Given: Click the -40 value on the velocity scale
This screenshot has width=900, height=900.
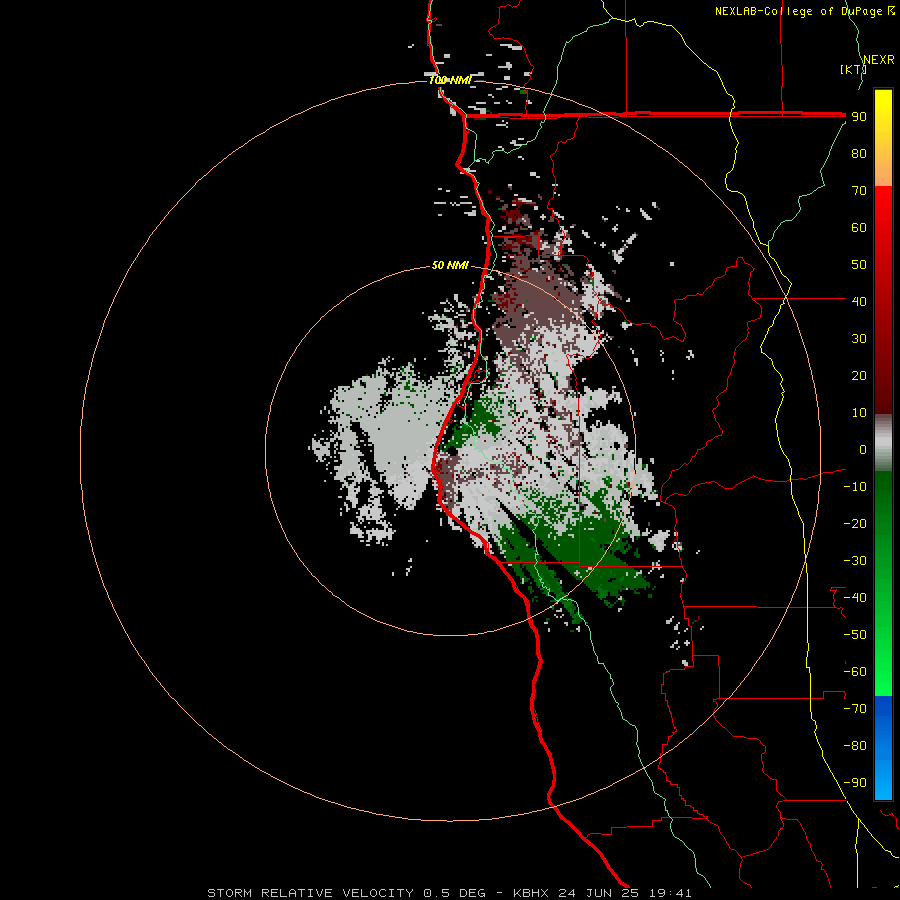Looking at the screenshot, I should (x=855, y=598).
